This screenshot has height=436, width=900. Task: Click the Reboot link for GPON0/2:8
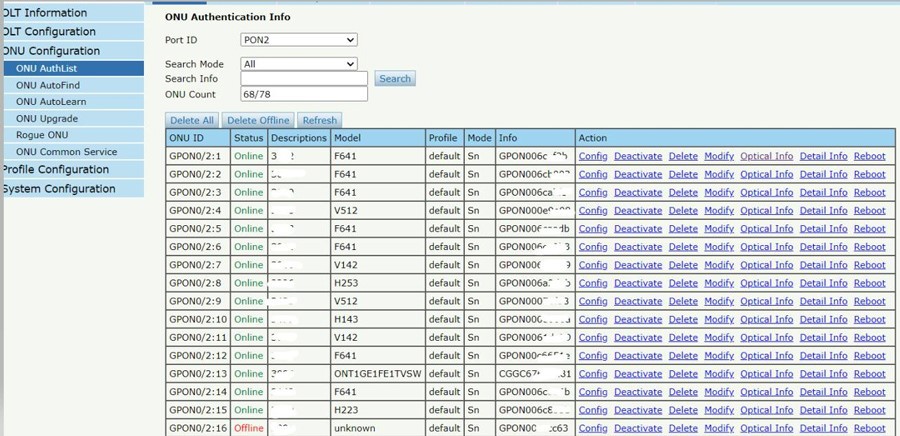(x=870, y=283)
